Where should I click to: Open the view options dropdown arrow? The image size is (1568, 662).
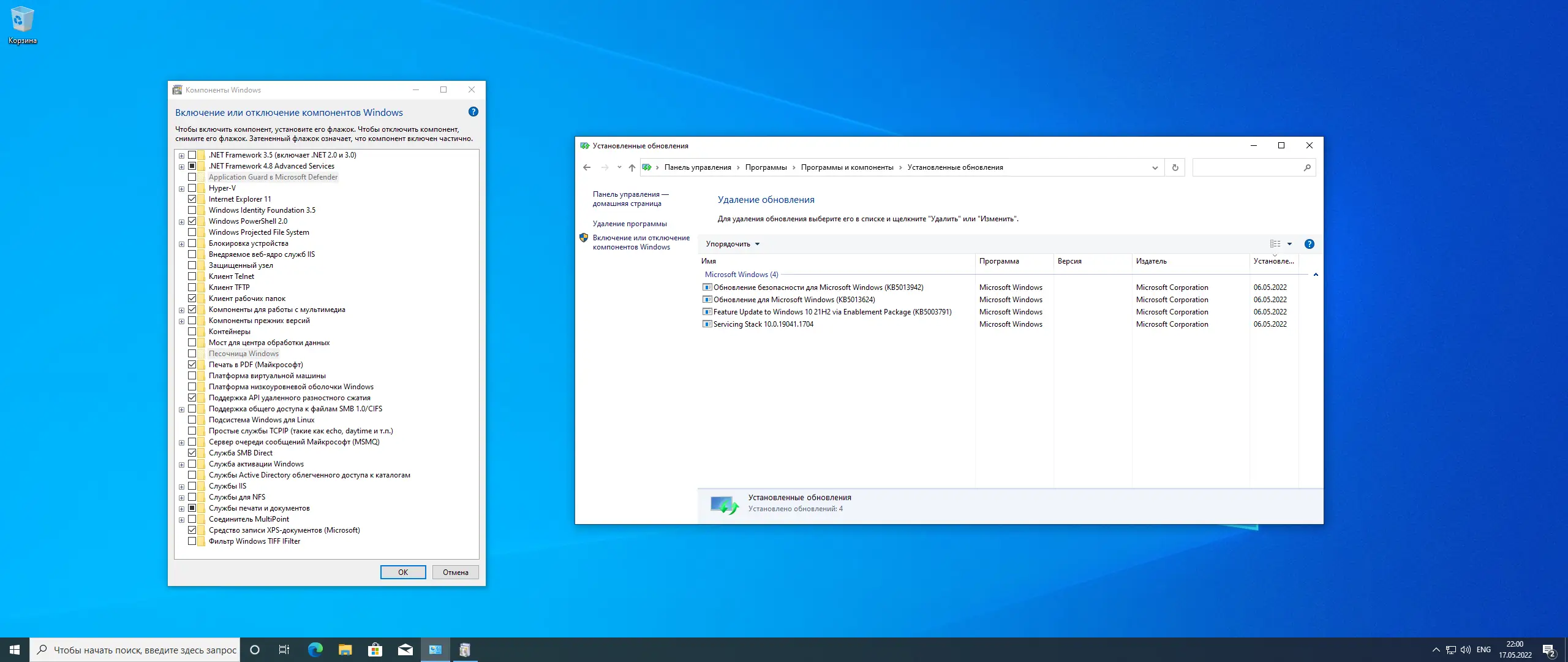point(1289,244)
